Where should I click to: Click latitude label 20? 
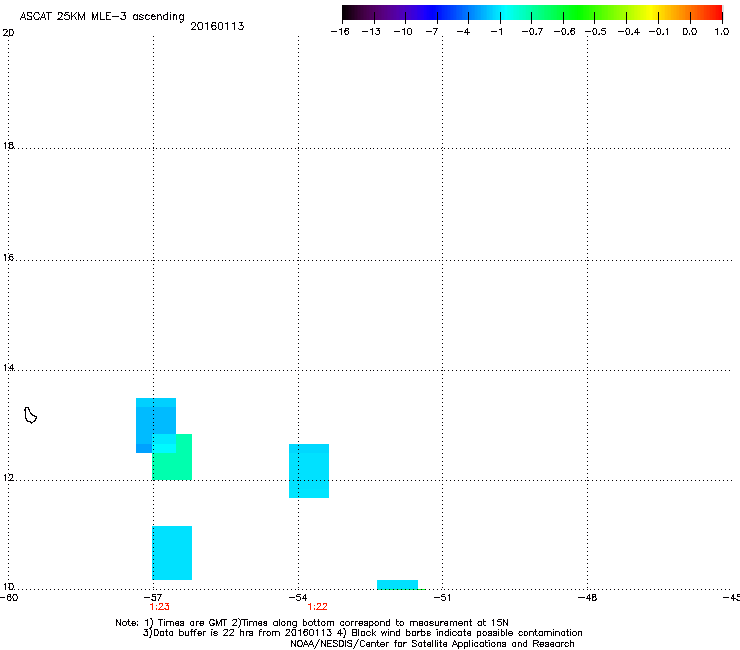coord(8,33)
